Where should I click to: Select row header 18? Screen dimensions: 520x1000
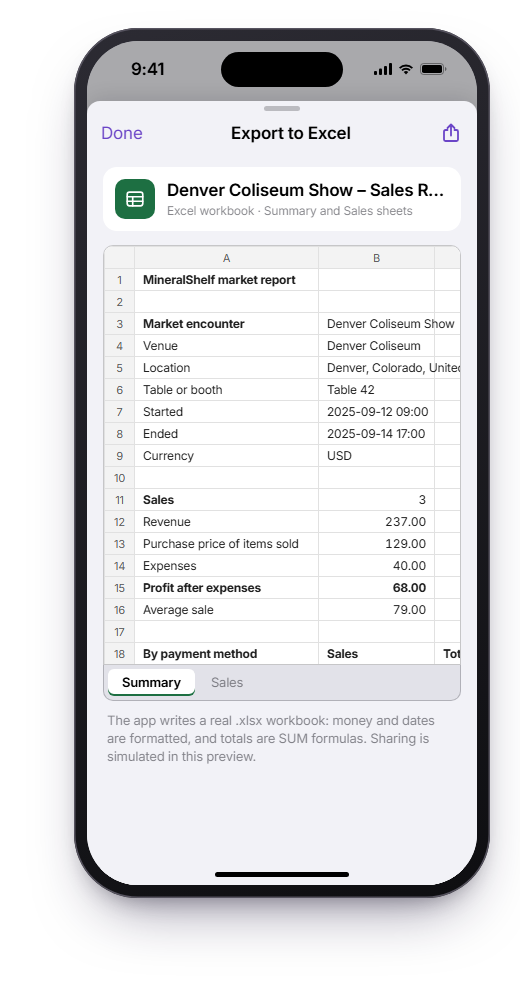point(119,654)
